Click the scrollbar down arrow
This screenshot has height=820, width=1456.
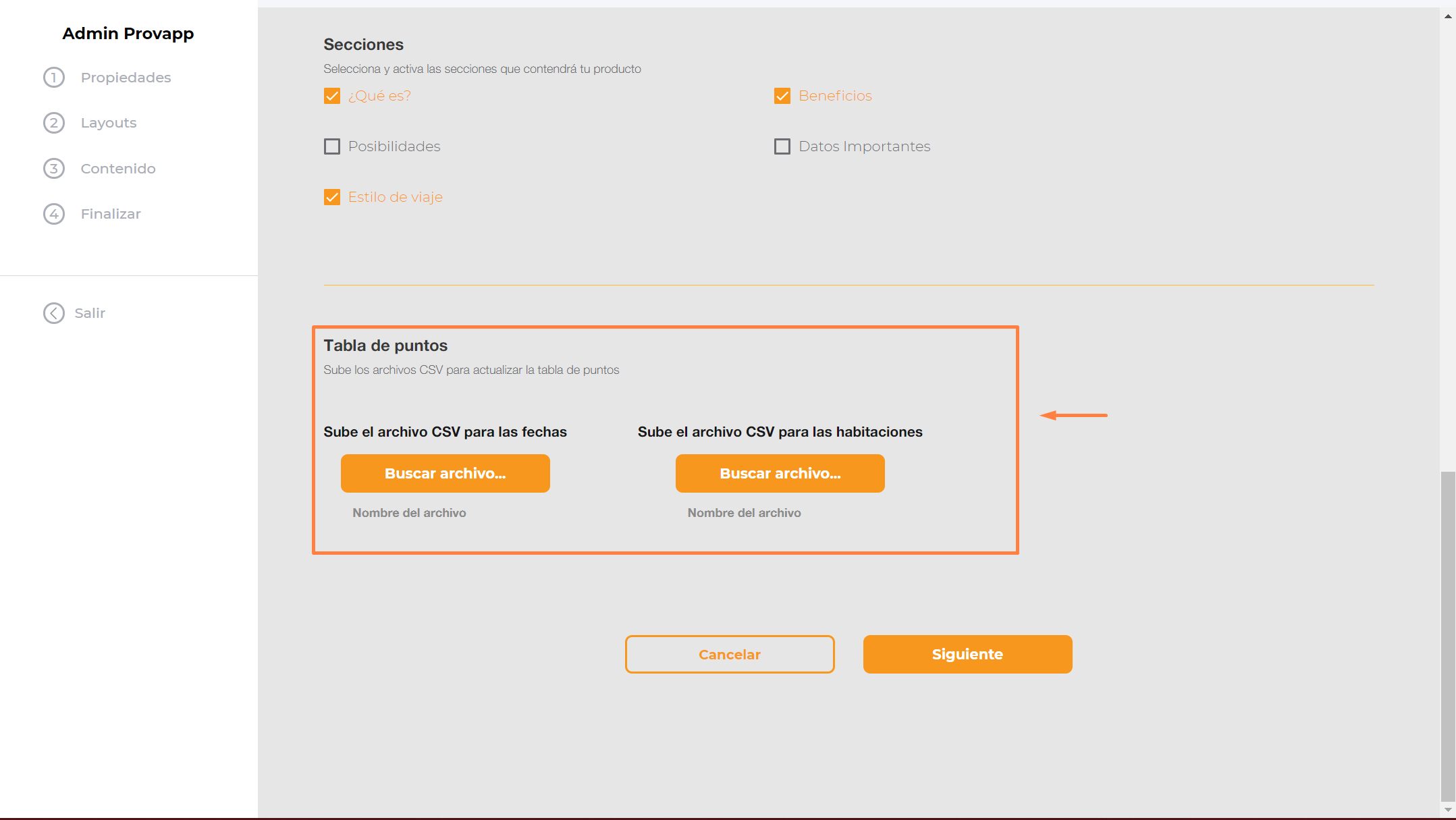pos(1448,809)
